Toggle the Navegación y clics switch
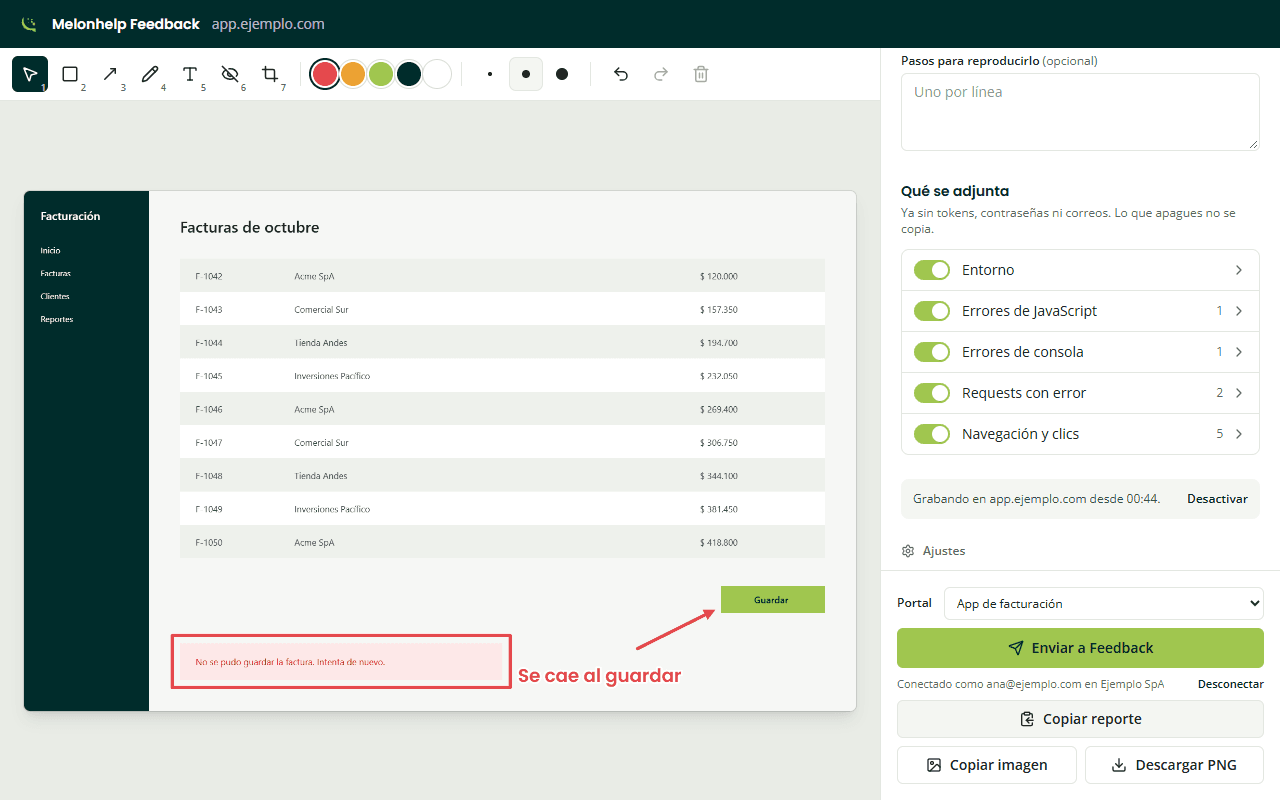This screenshot has width=1280, height=800. click(932, 434)
